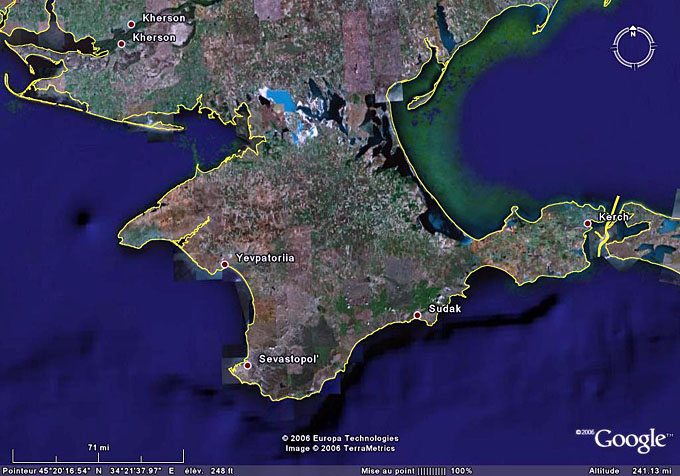
Task: Click the Google logo watermark
Action: tap(632, 441)
